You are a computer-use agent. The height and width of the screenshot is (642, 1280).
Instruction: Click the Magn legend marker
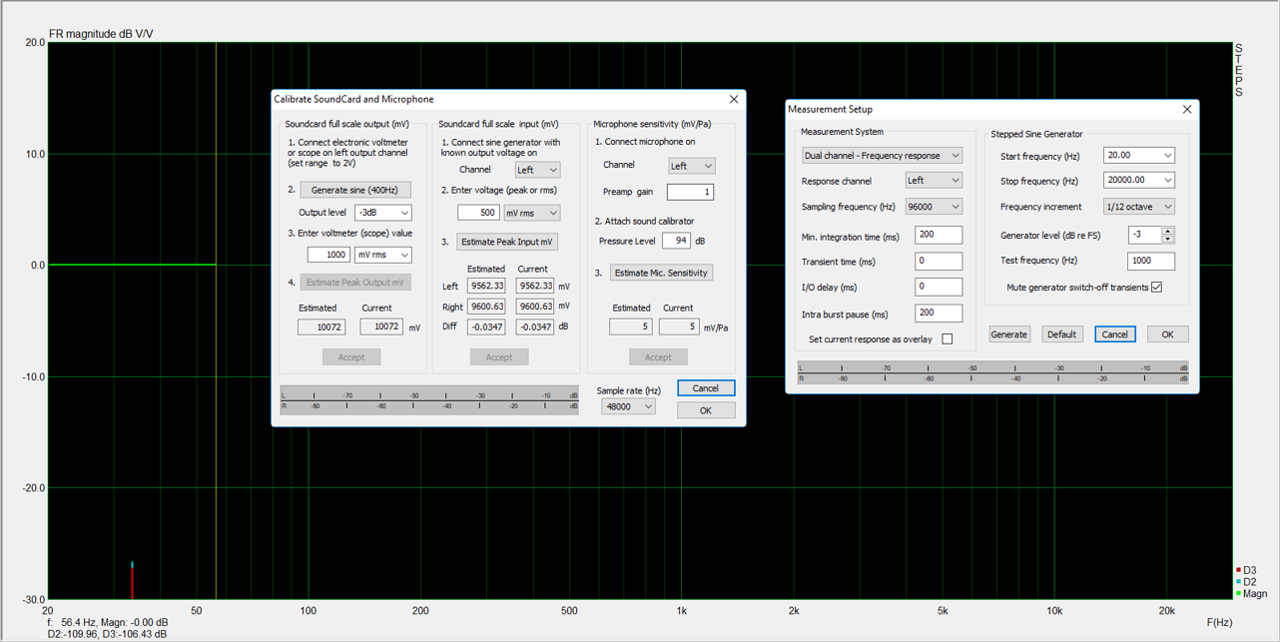[1238, 594]
